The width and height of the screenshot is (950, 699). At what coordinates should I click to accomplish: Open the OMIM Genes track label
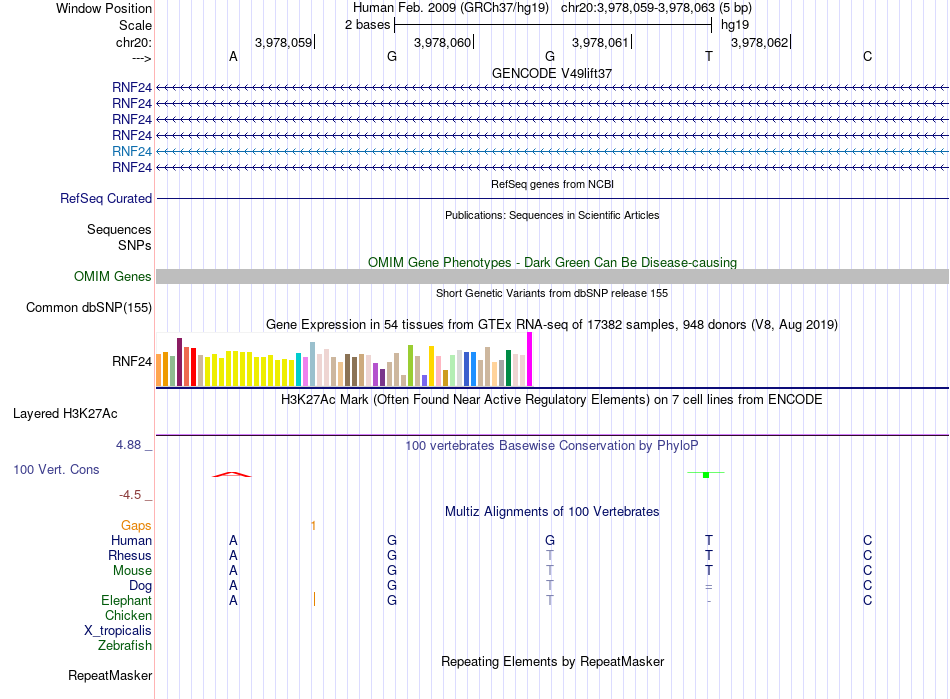point(113,277)
